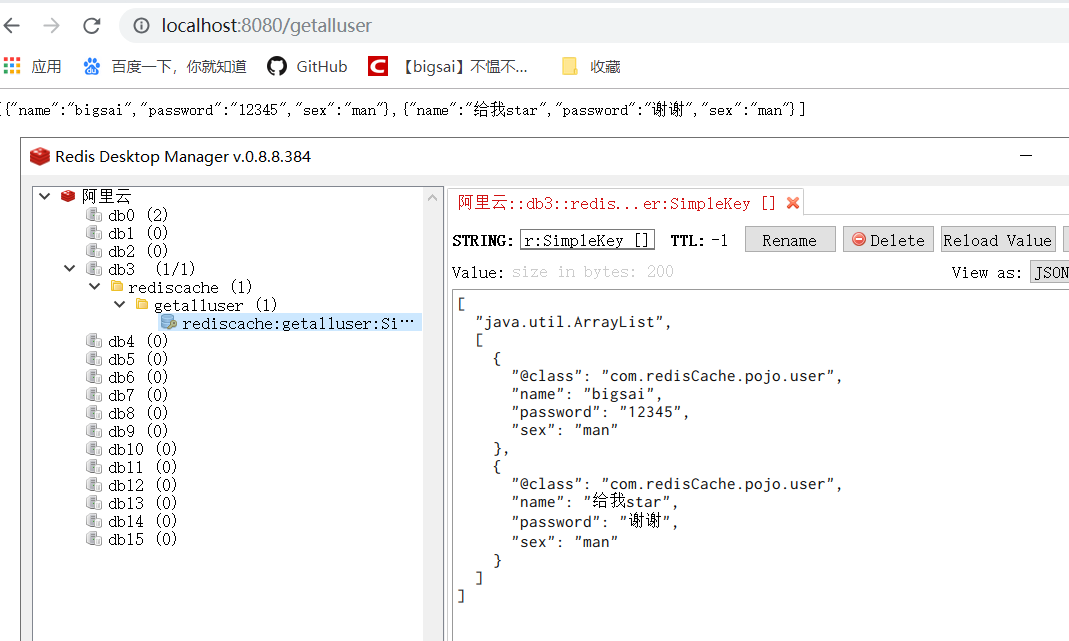The width and height of the screenshot is (1069, 641).
Task: Click the "password": "12345" line in value
Action: click(600, 412)
